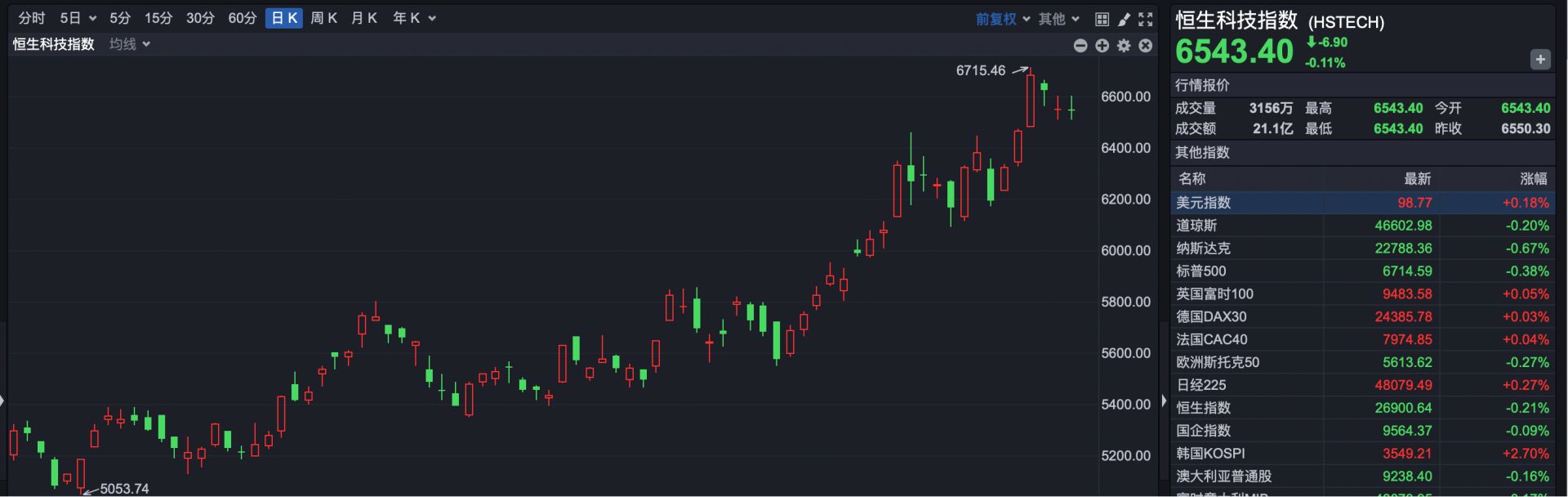
Task: Open the 纳斯达克 index row
Action: (1203, 248)
